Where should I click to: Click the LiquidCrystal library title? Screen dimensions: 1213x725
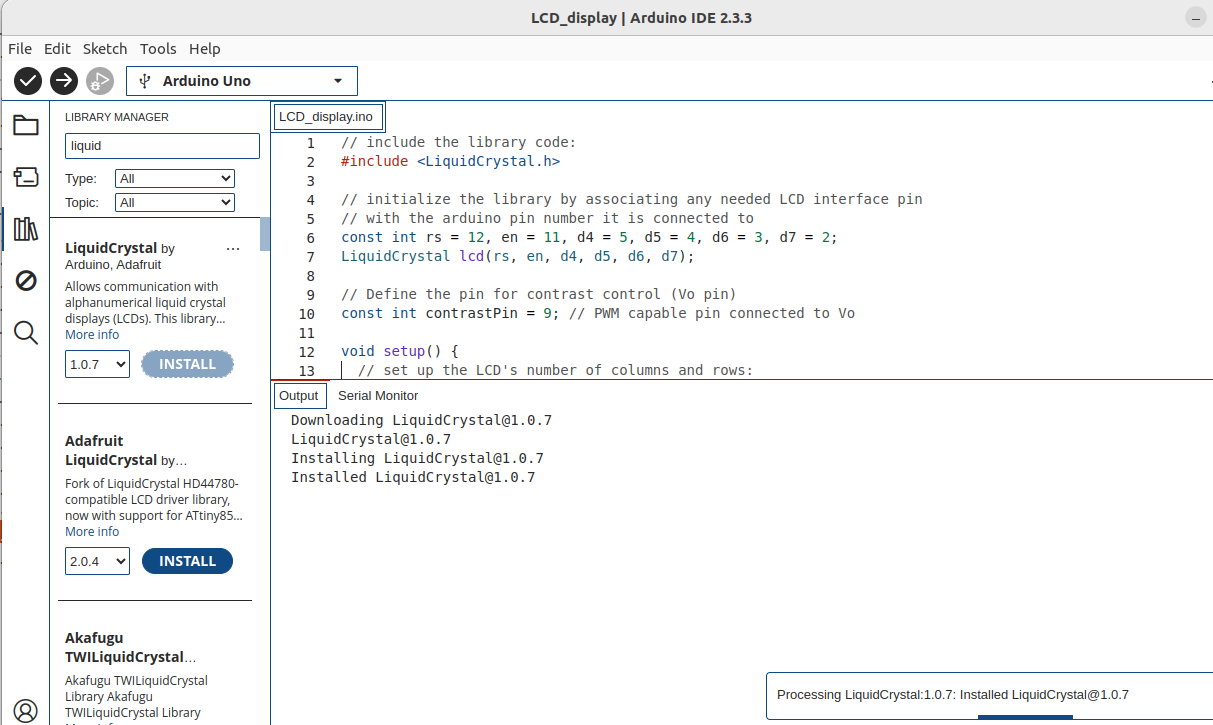pyautogui.click(x=111, y=248)
